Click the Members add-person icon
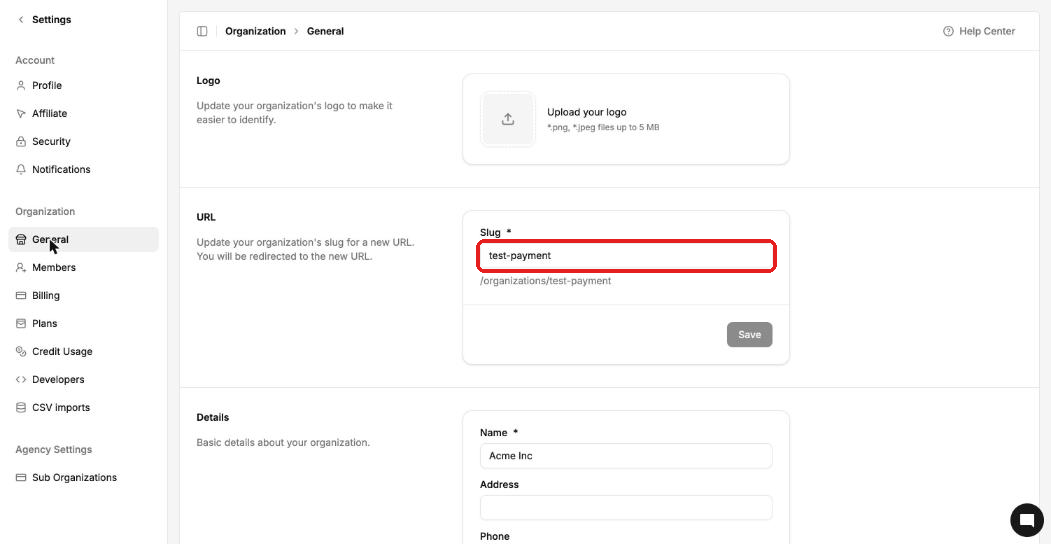Image resolution: width=1051 pixels, height=544 pixels. pyautogui.click(x=21, y=268)
